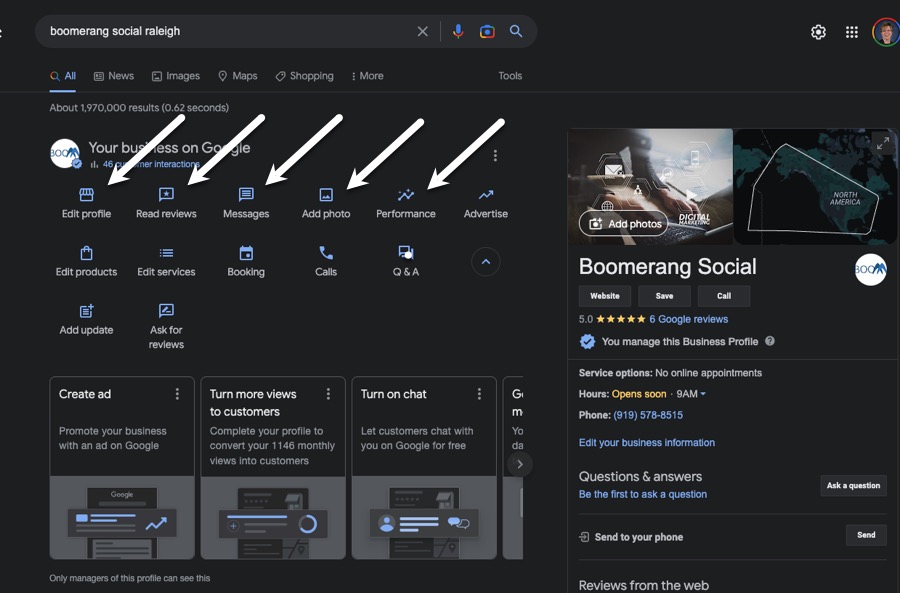
Task: Click the Call button
Action: (724, 296)
